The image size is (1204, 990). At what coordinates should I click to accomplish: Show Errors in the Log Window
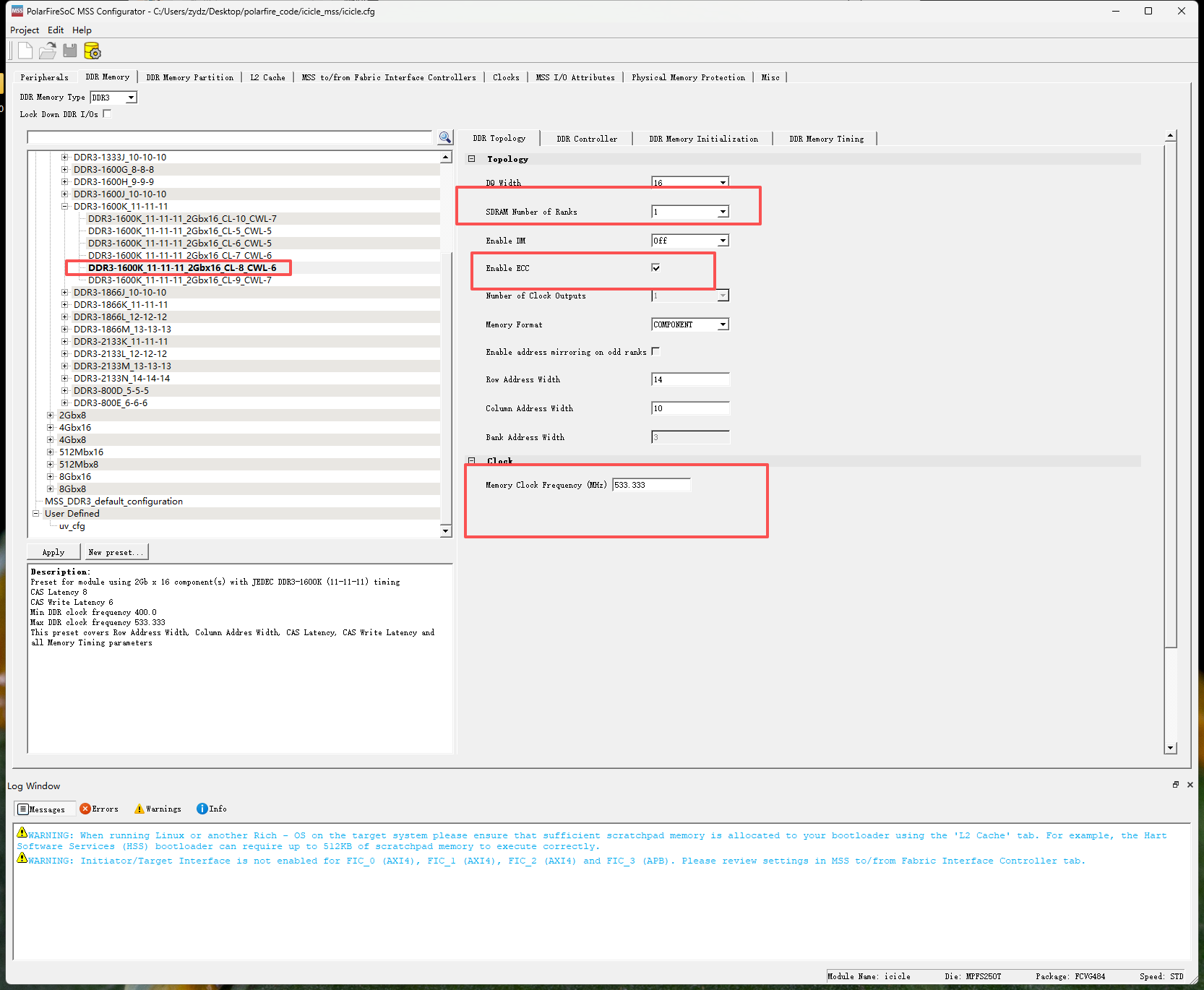pyautogui.click(x=99, y=809)
